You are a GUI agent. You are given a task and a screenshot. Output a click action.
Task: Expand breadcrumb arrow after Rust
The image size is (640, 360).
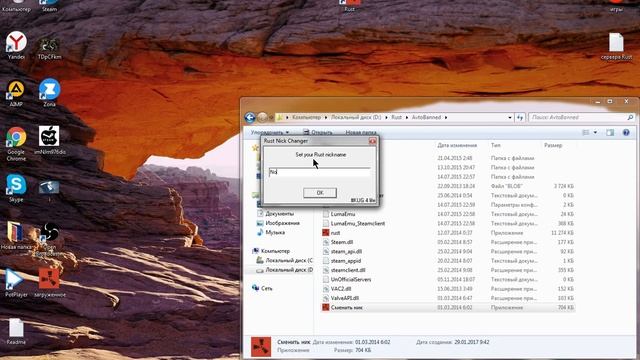[x=407, y=118]
